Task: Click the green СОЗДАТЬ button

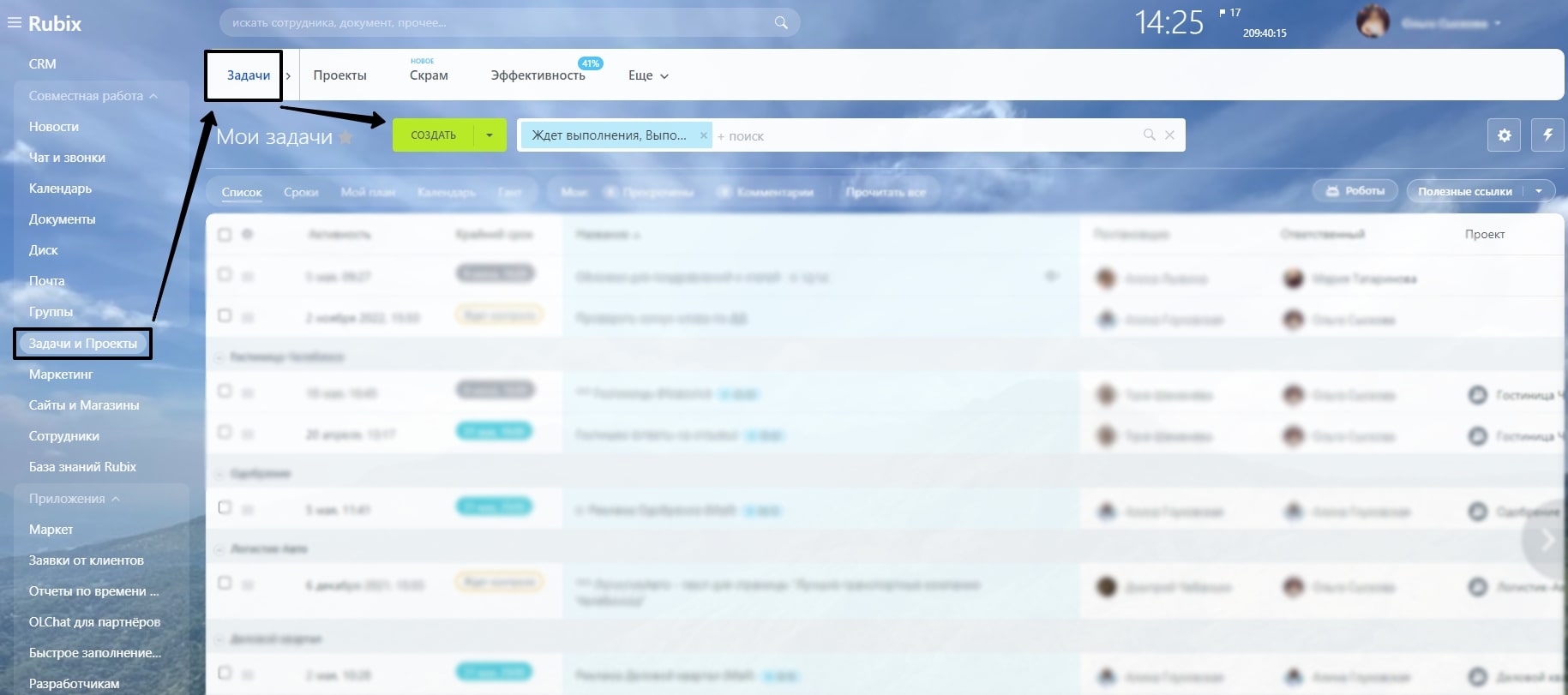Action: (x=433, y=135)
